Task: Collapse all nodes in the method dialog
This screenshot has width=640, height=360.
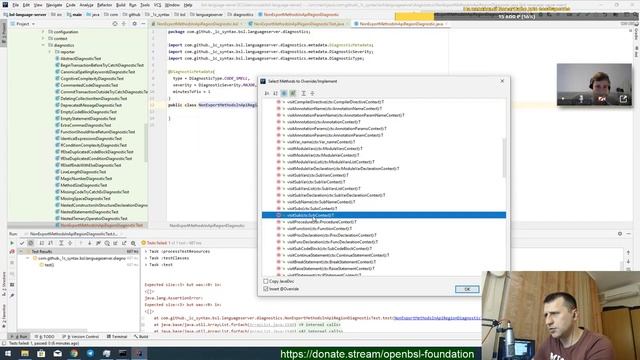Action: (x=312, y=93)
